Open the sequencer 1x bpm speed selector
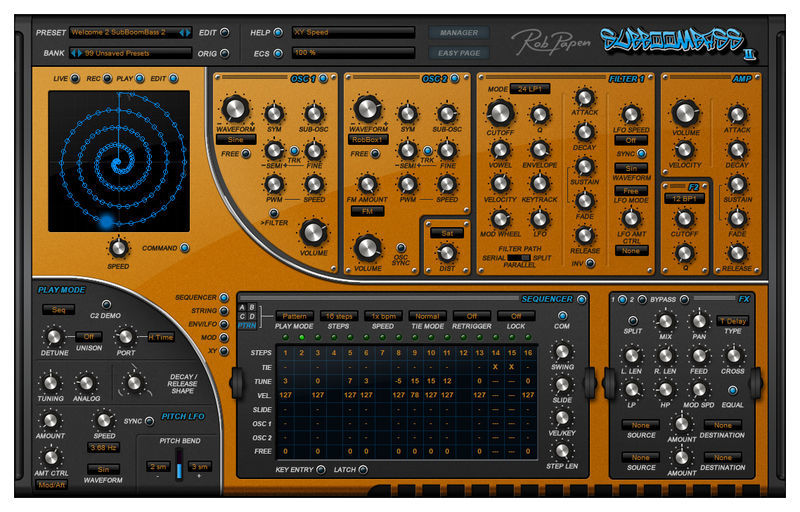This screenshot has width=800, height=512. coord(383,316)
